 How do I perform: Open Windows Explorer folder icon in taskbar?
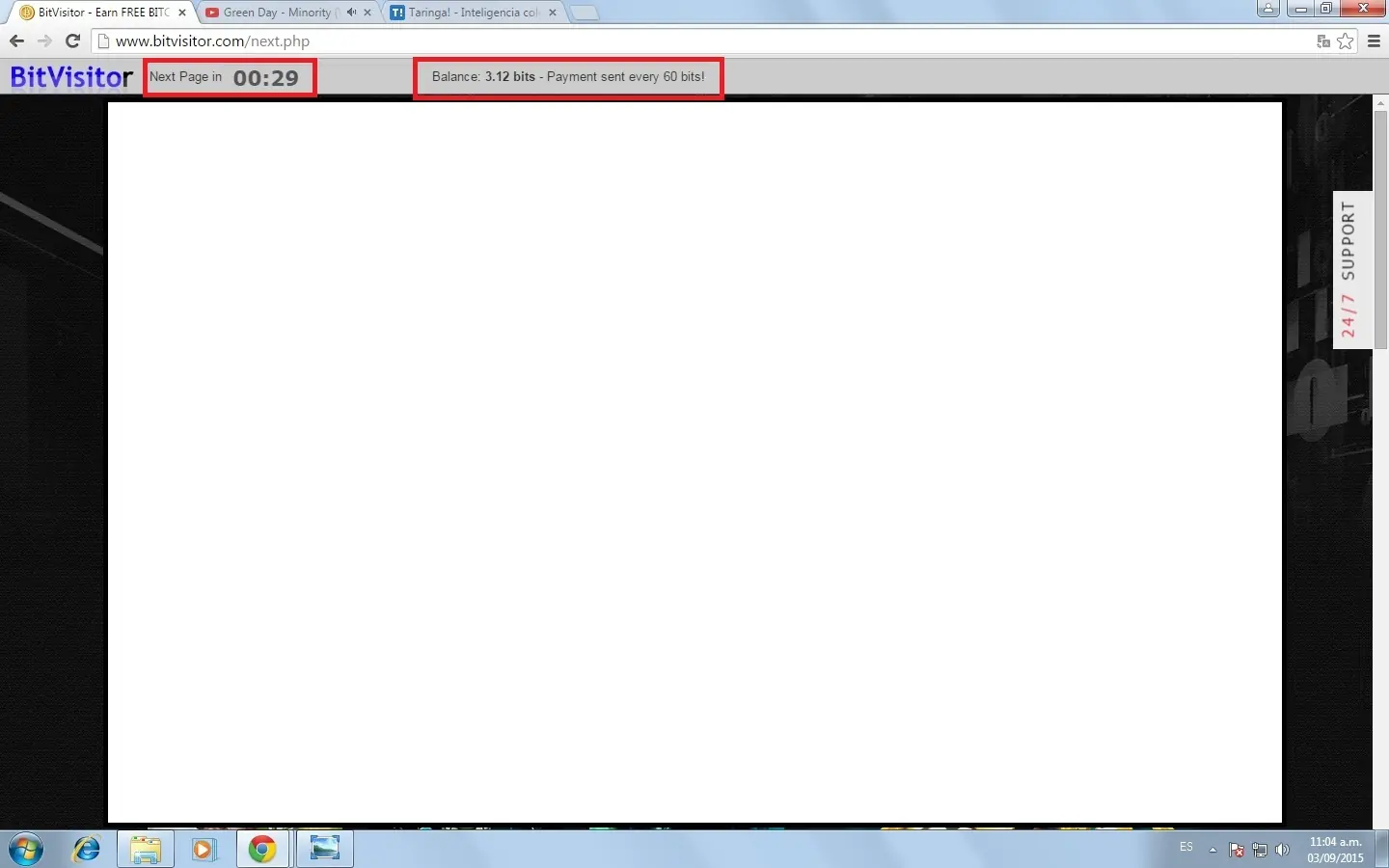146,850
